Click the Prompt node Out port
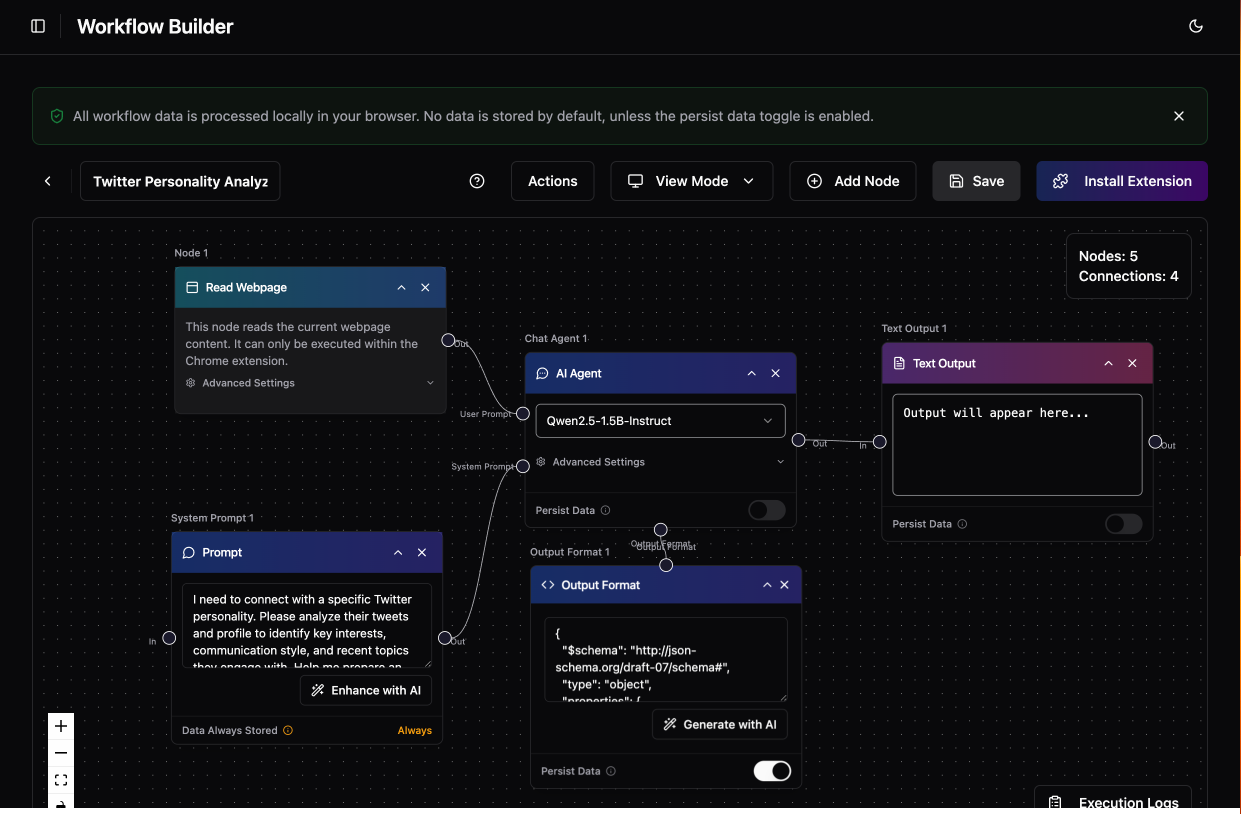 pos(445,638)
